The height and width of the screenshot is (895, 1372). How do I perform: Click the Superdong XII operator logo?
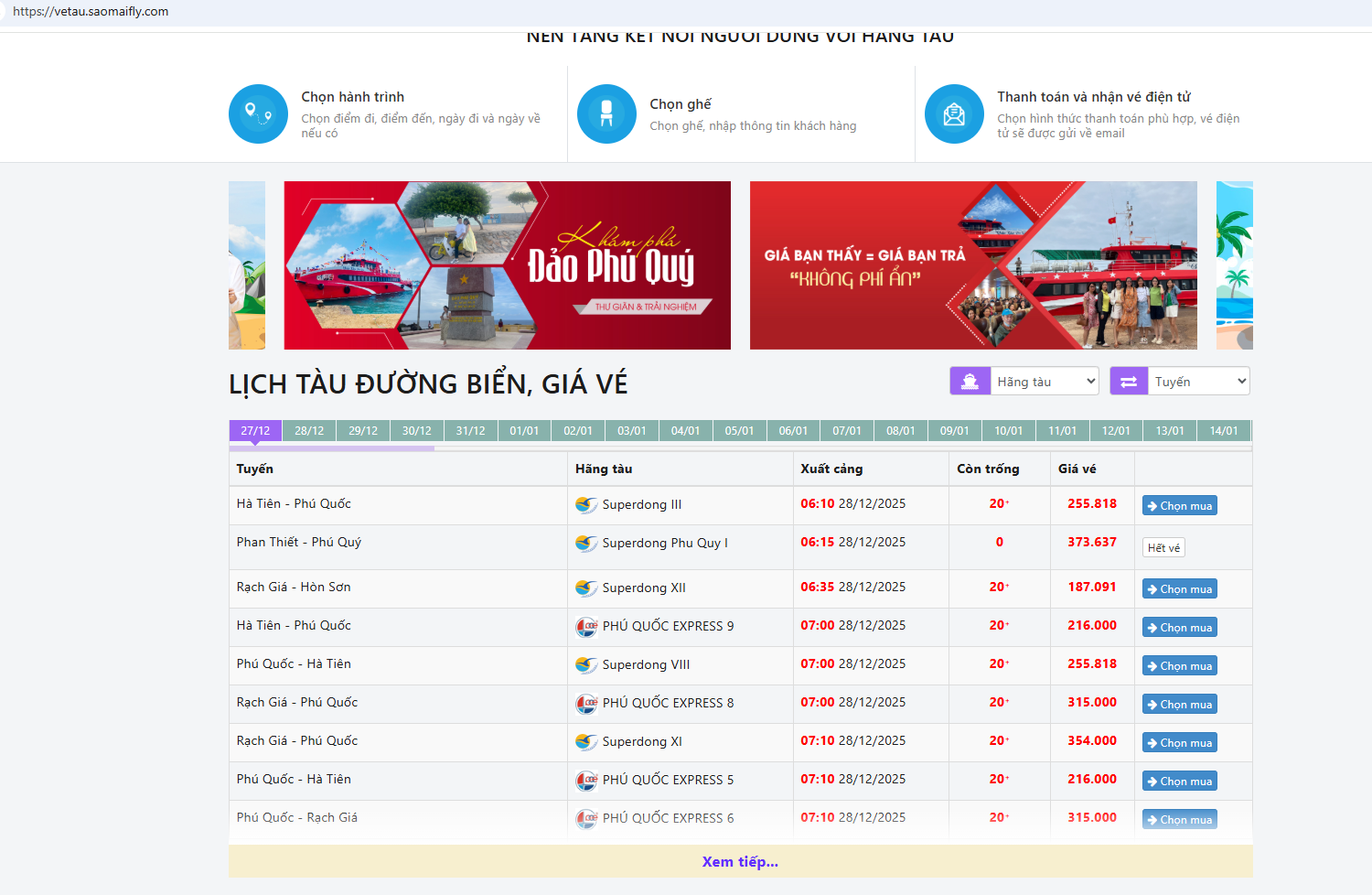[x=586, y=588]
